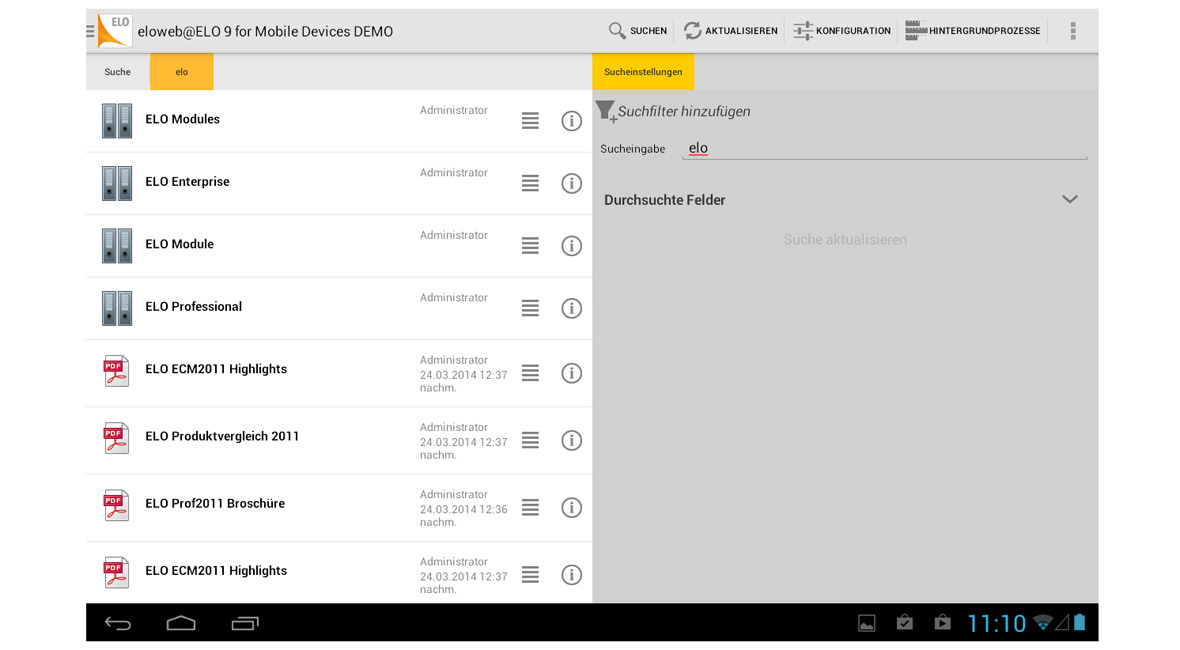Open the Sucheinstellungen tab
Viewport: 1180px width, 650px height.
643,72
